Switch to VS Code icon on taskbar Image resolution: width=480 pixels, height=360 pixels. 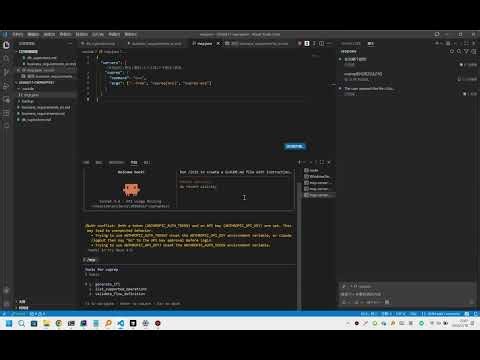121,323
